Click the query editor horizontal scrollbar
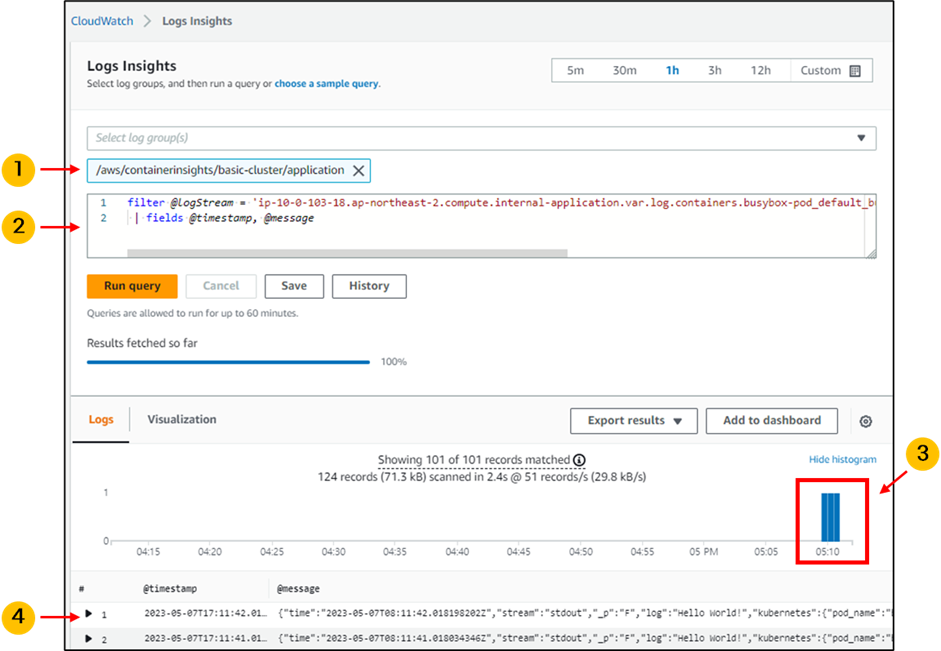 pyautogui.click(x=347, y=253)
